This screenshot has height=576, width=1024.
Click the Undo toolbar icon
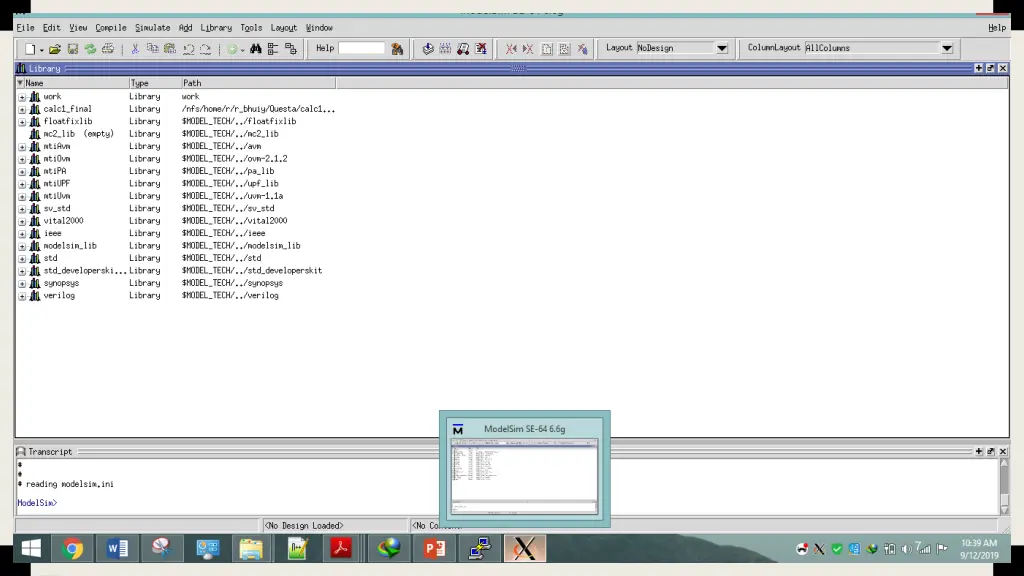pos(188,49)
